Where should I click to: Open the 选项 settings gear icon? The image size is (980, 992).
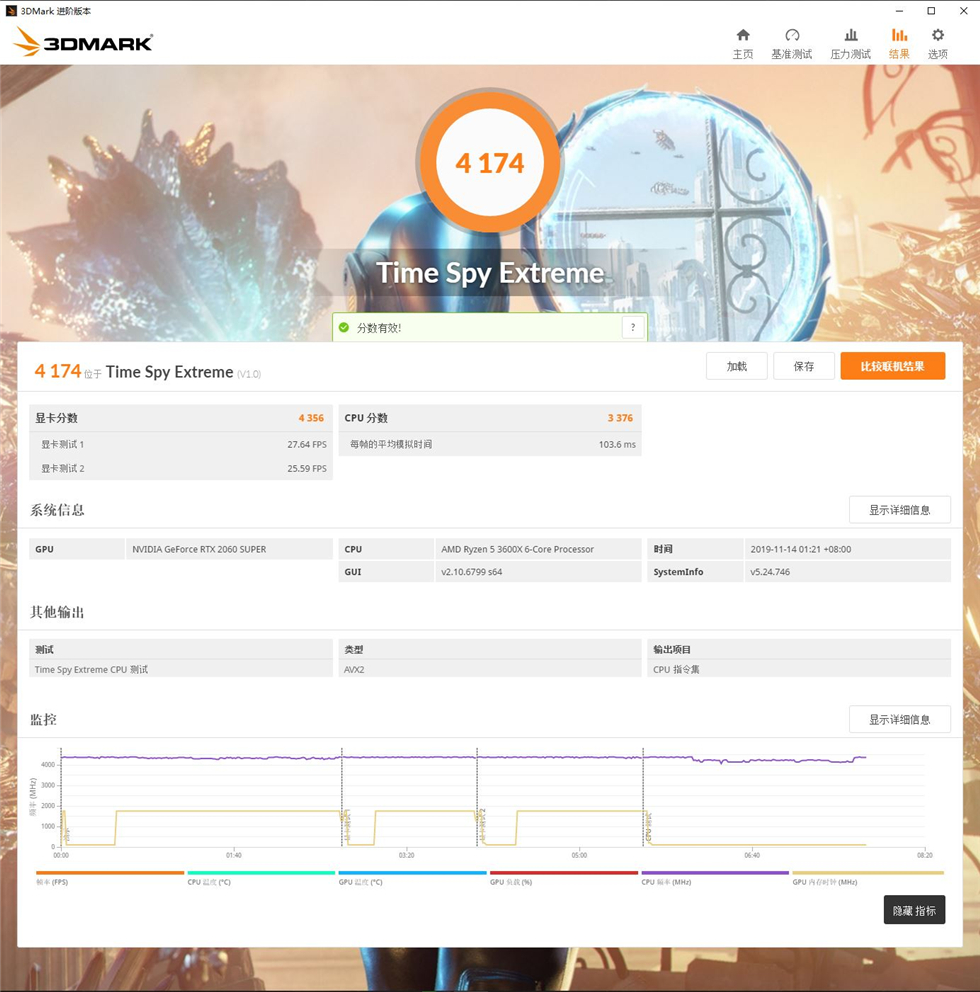point(937,34)
